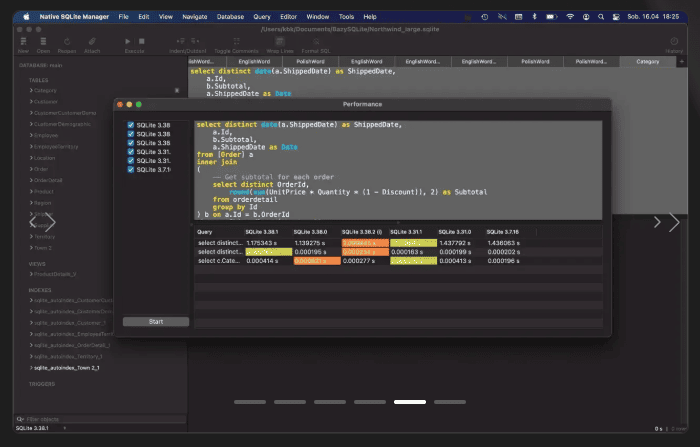Expand the Product table node
The image size is (700, 447).
(31, 191)
